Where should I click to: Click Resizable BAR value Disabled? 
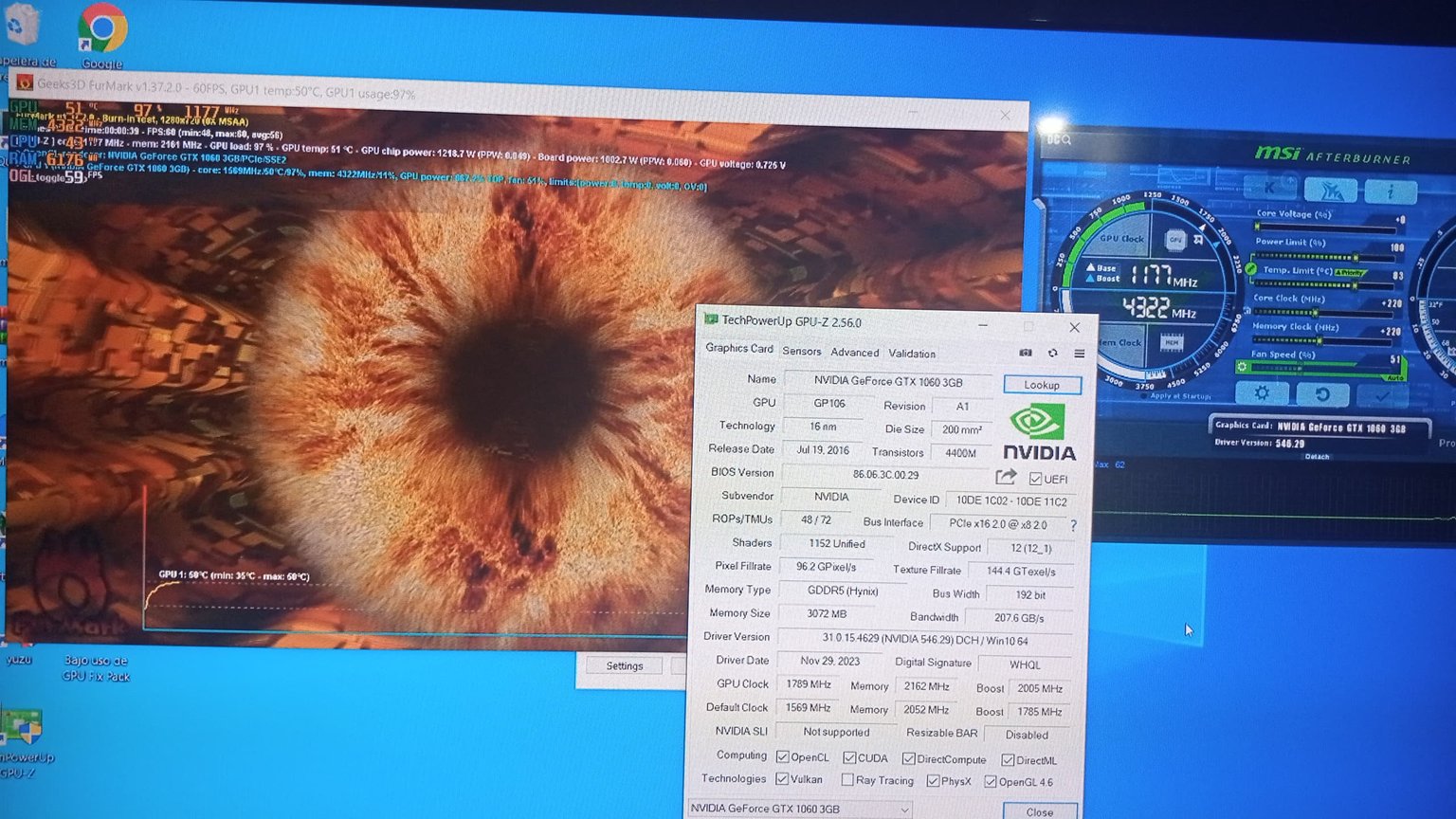click(1027, 735)
